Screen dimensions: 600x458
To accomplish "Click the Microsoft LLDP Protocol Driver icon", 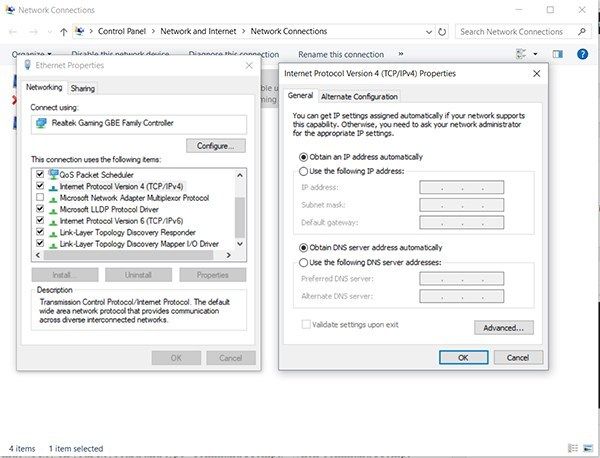I will pyautogui.click(x=53, y=209).
